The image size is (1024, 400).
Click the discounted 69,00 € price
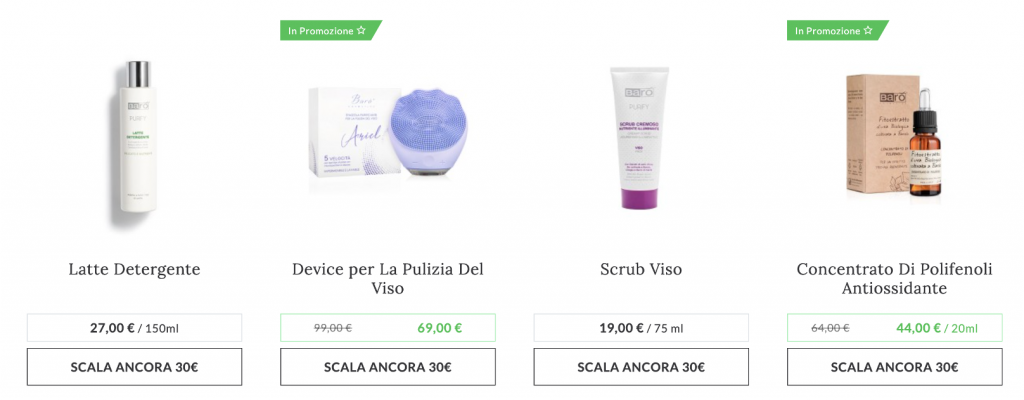pyautogui.click(x=440, y=327)
